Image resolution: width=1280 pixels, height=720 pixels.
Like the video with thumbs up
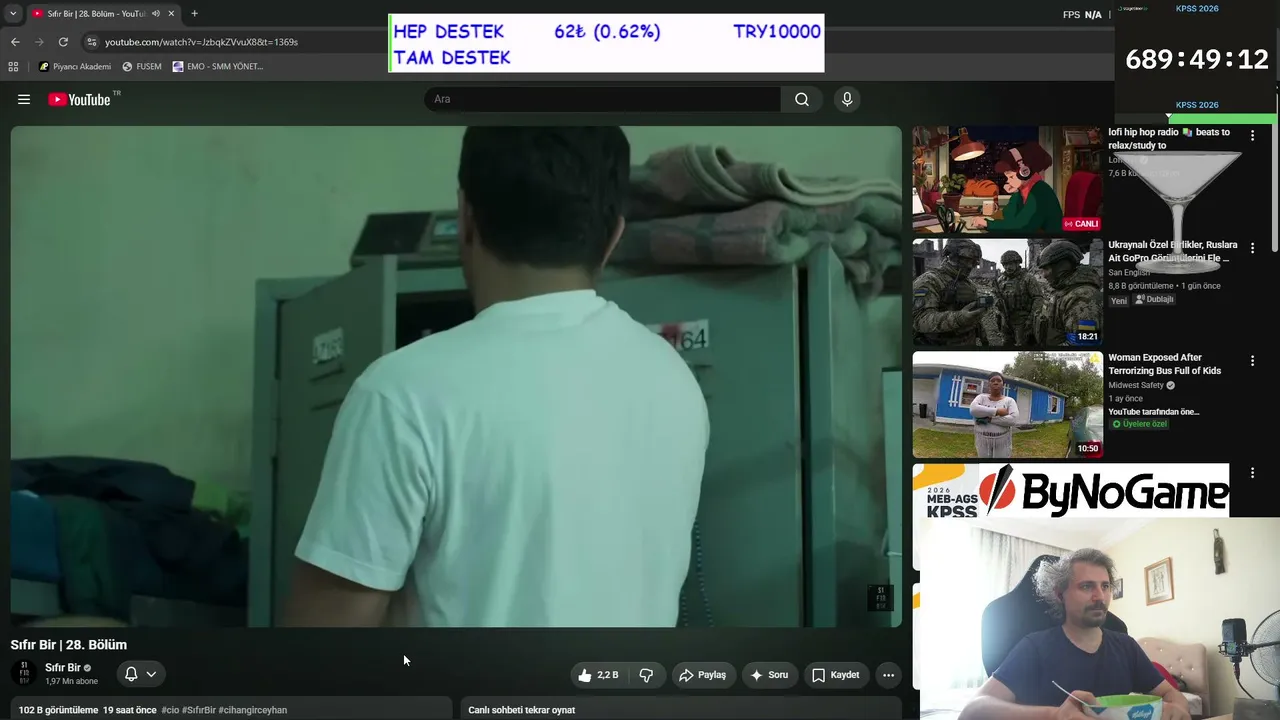point(598,675)
